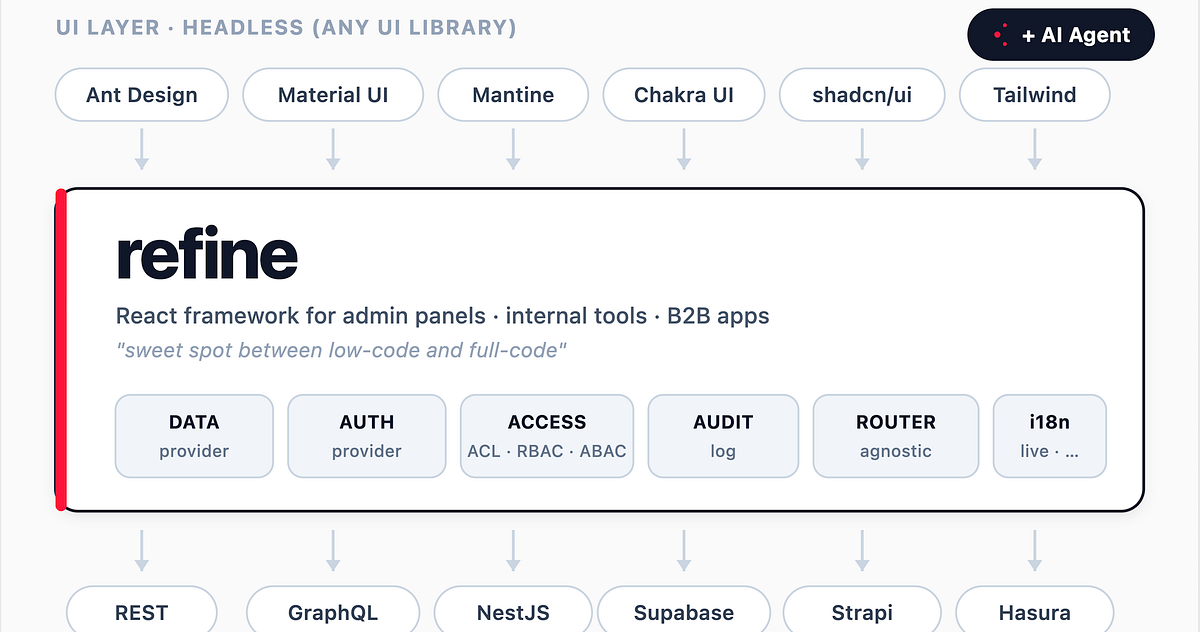Click the arrow below Mantine pill

[513, 149]
